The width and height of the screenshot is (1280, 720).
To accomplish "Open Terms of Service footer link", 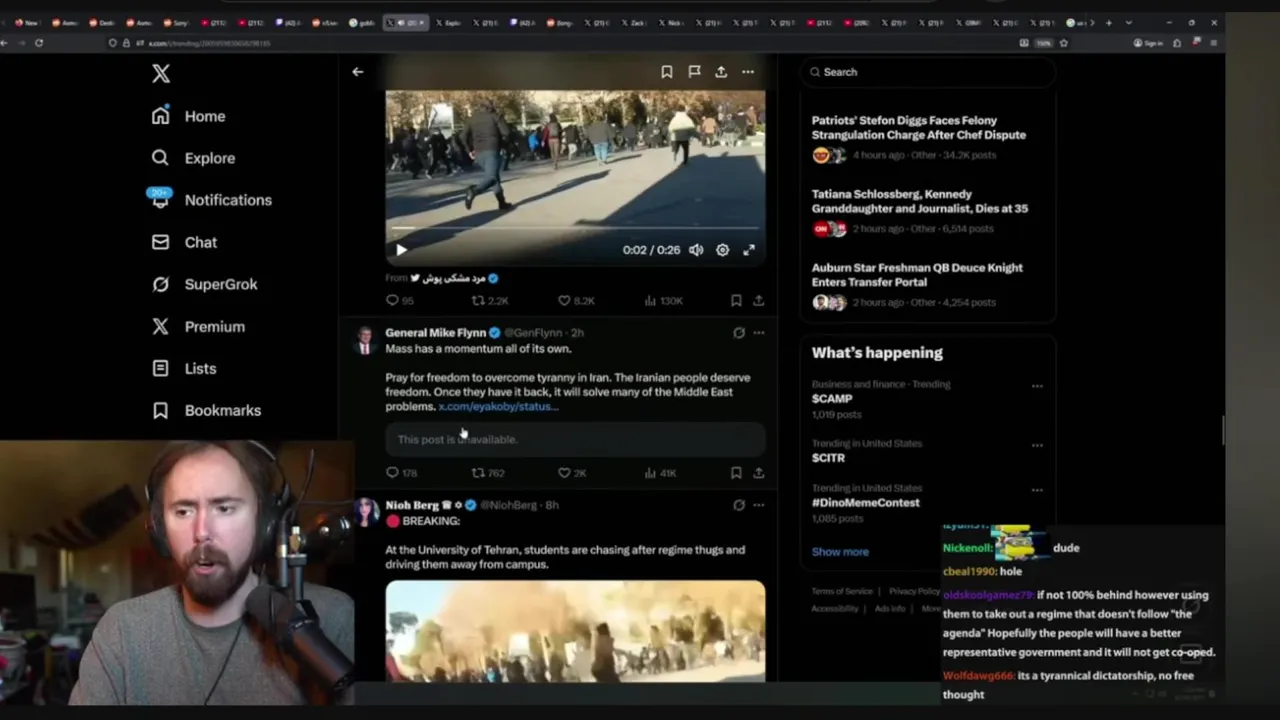I will (842, 591).
